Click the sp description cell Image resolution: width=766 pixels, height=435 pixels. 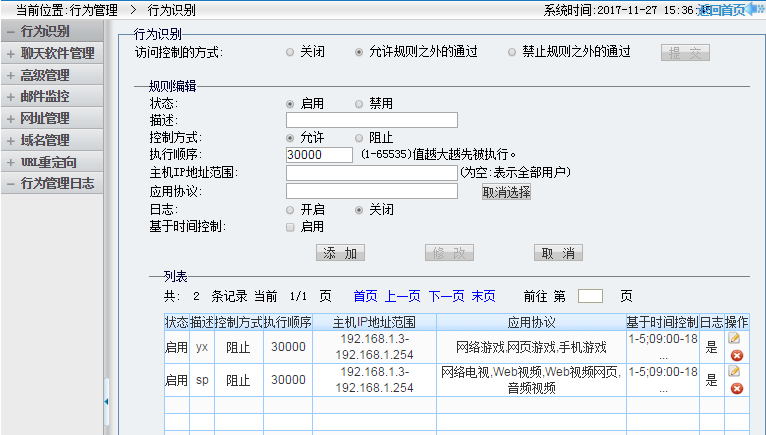click(x=202, y=380)
